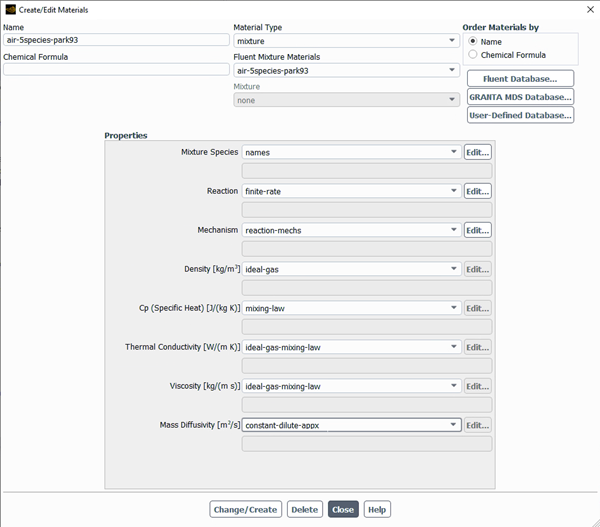Click the Delete button
This screenshot has width=600, height=527.
[x=305, y=509]
